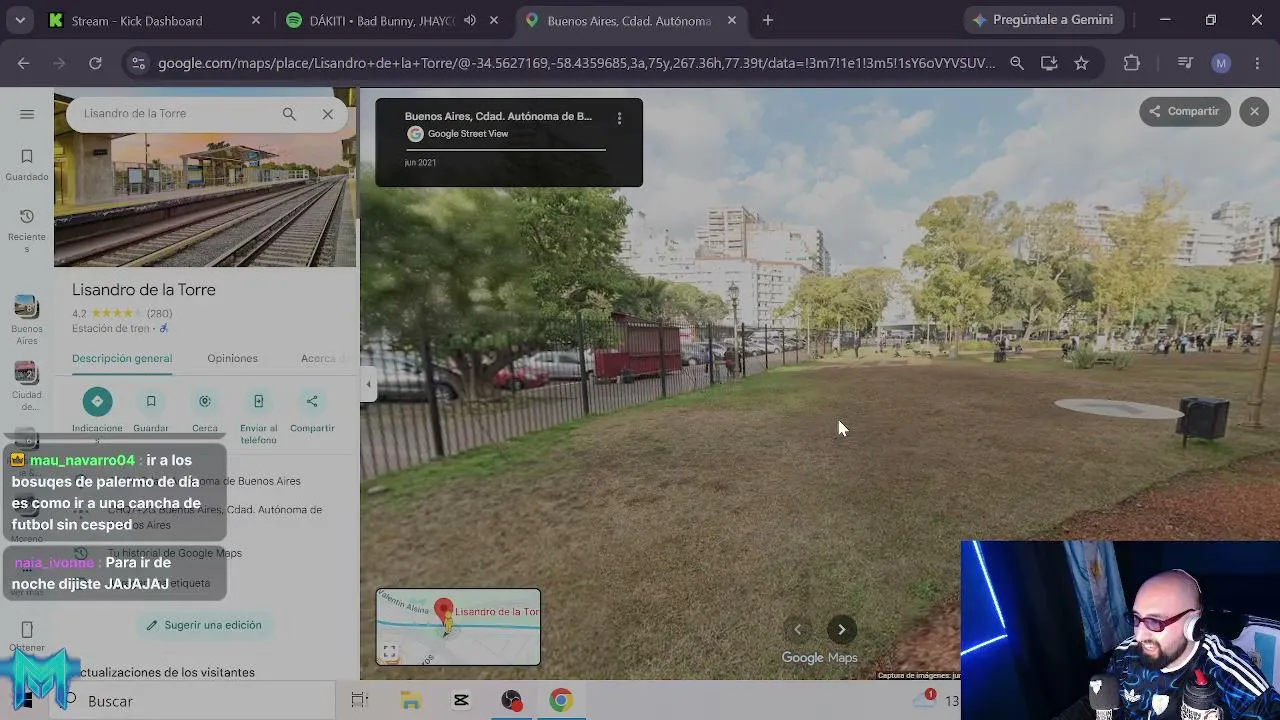Viewport: 1280px width, 720px height.
Task: Click the search magnifier in Maps search box
Action: [289, 114]
